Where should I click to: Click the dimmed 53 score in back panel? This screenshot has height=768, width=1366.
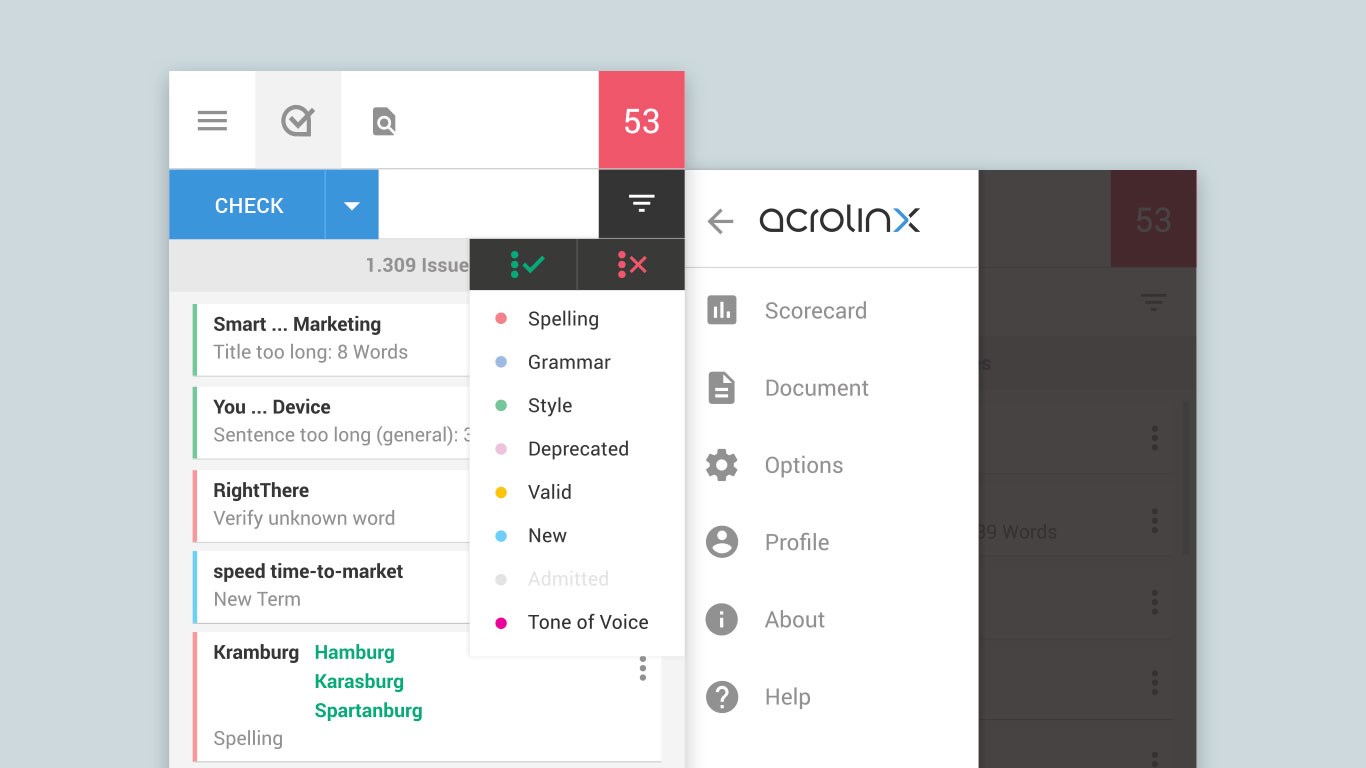coord(1153,219)
